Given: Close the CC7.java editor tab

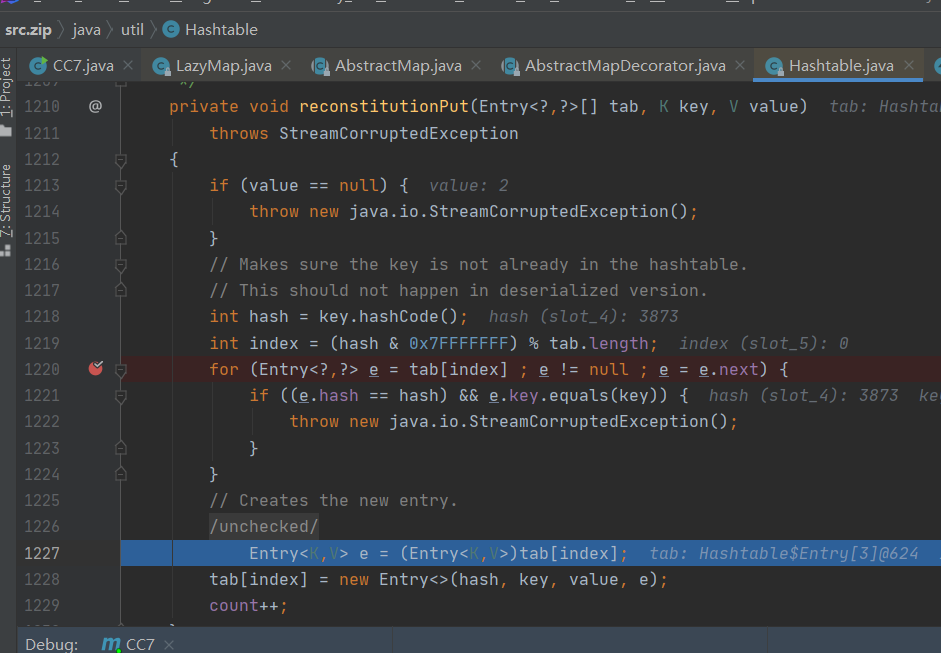Looking at the screenshot, I should point(128,65).
